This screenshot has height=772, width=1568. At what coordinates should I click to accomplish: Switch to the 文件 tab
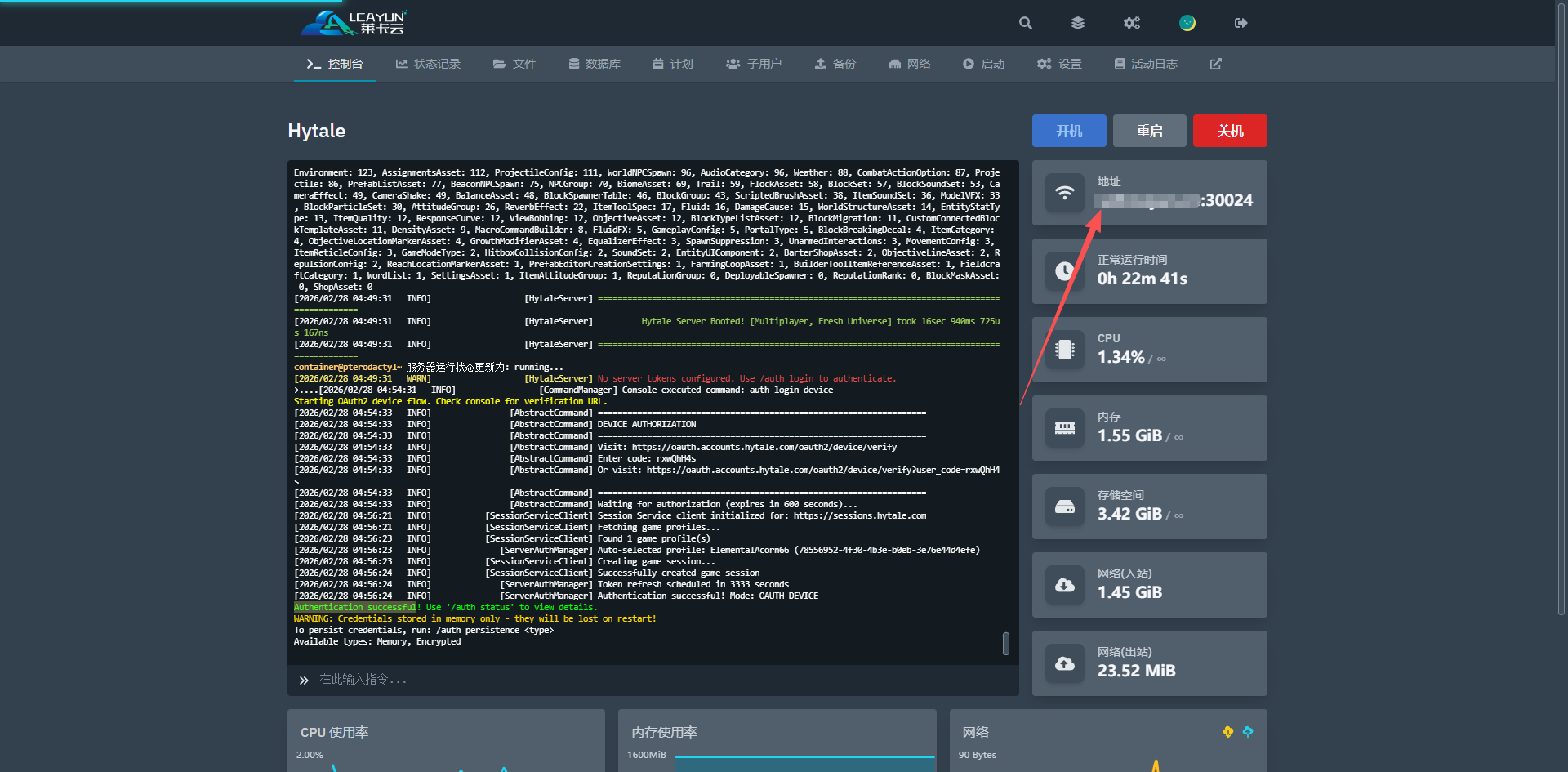click(514, 64)
